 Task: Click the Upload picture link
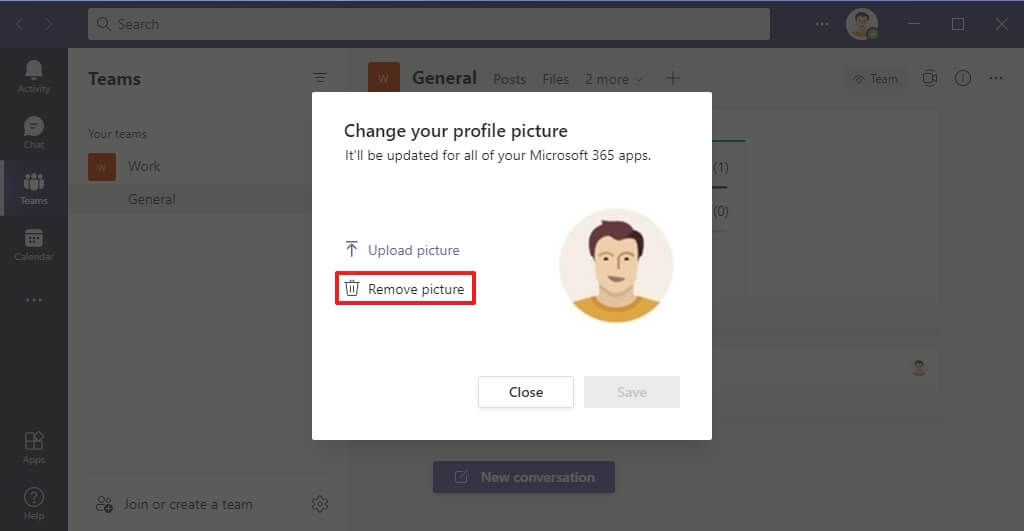[413, 250]
